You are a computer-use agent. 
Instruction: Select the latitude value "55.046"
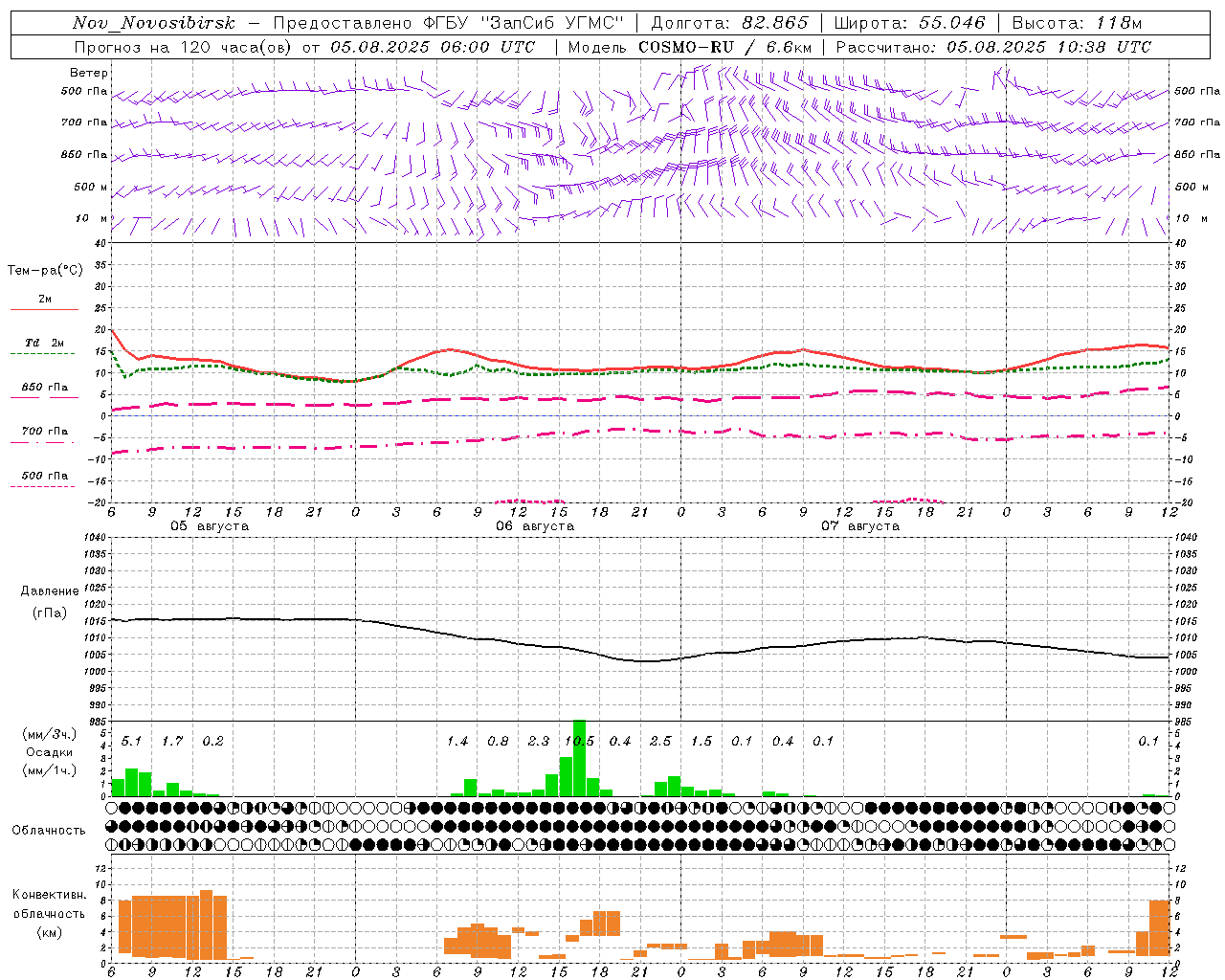(951, 23)
